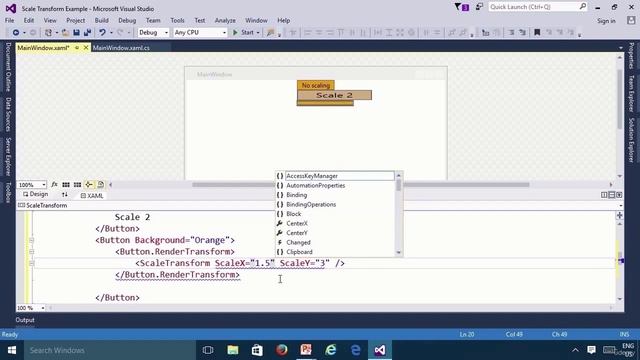This screenshot has height=360, width=640.
Task: Click IntelliSense list scroll down arrow
Action: [398, 253]
